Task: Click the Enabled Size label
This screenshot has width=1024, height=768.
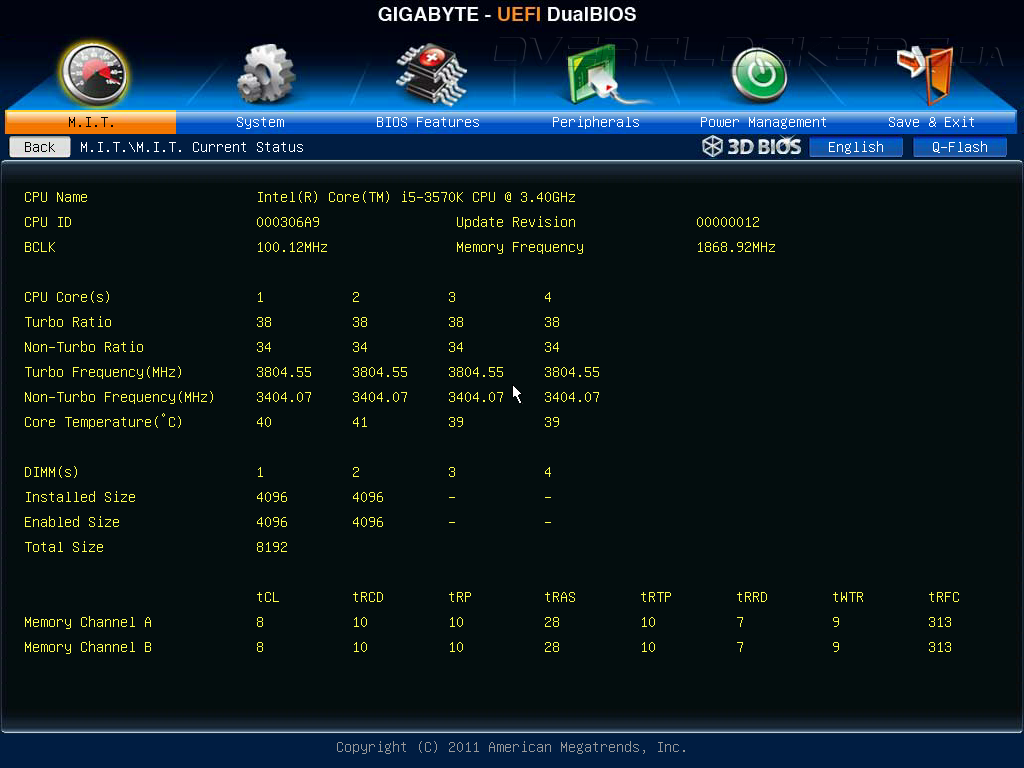Action: click(72, 522)
